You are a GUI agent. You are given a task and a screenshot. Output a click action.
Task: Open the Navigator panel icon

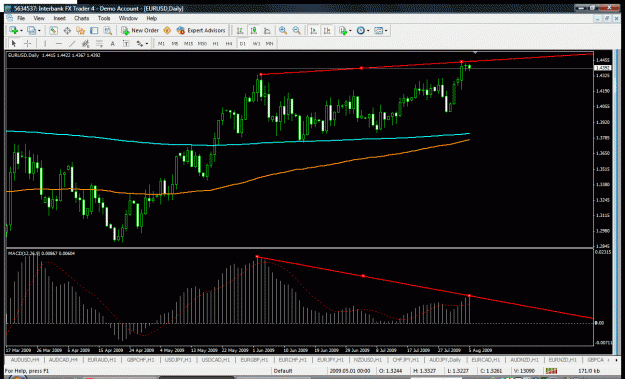(x=81, y=30)
